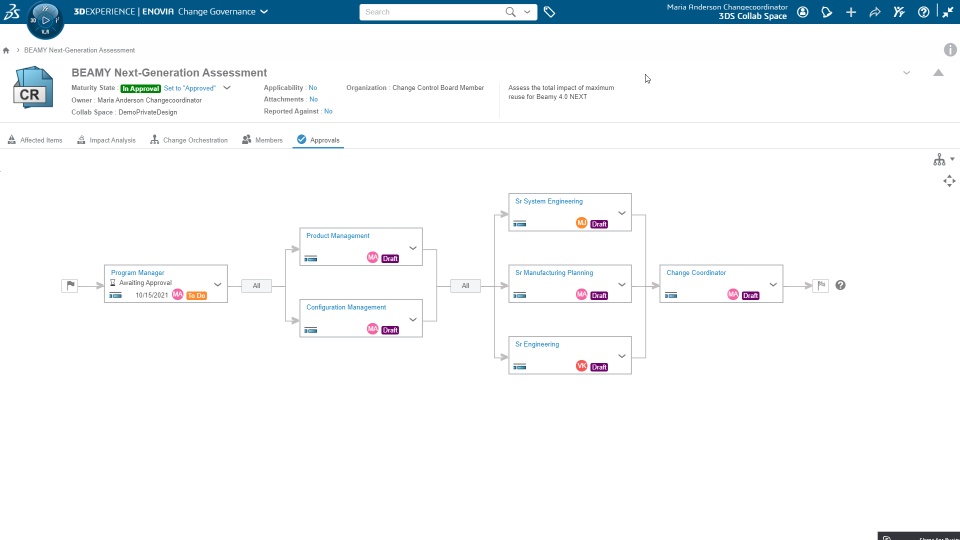Expand the Change Coordinator node chevron
The image size is (960, 540).
click(773, 285)
